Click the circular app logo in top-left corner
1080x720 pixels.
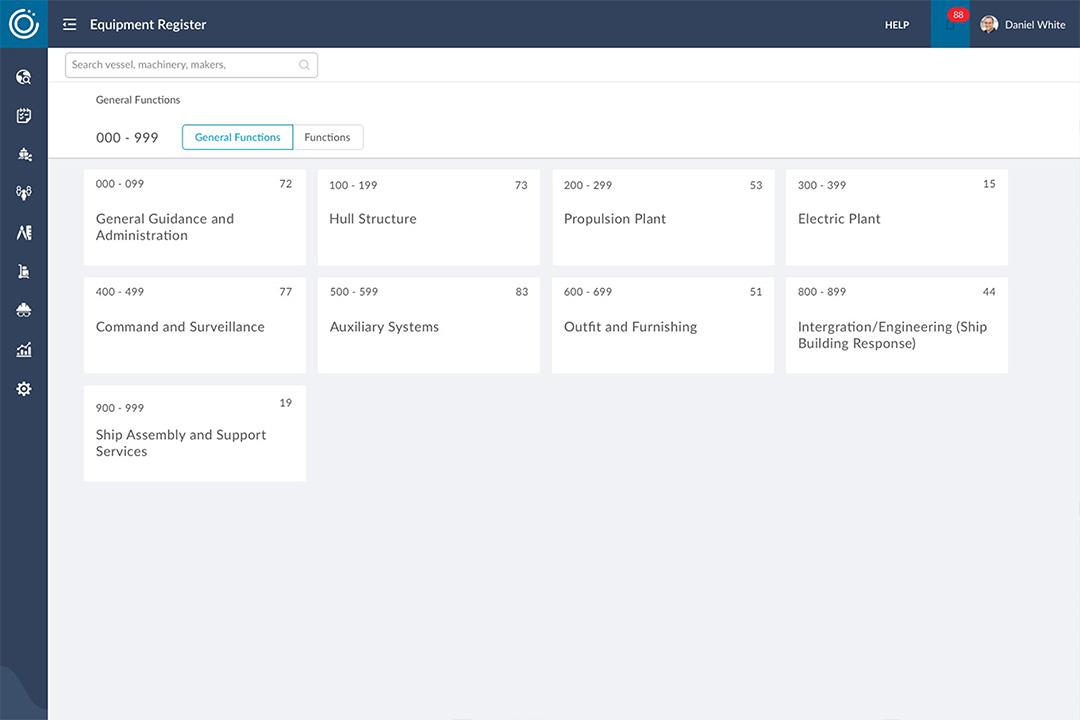(23, 24)
